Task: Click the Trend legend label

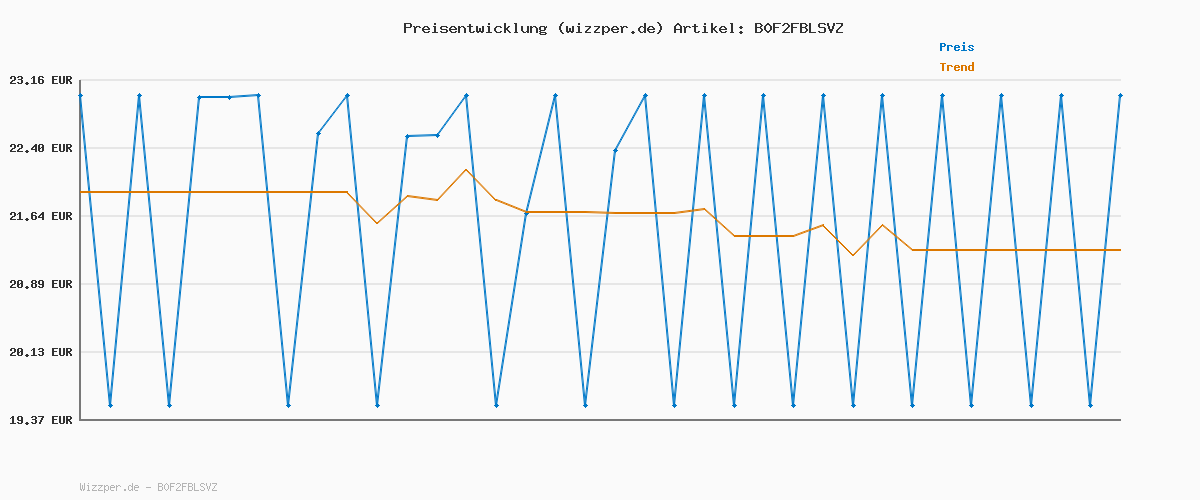Action: [x=956, y=67]
